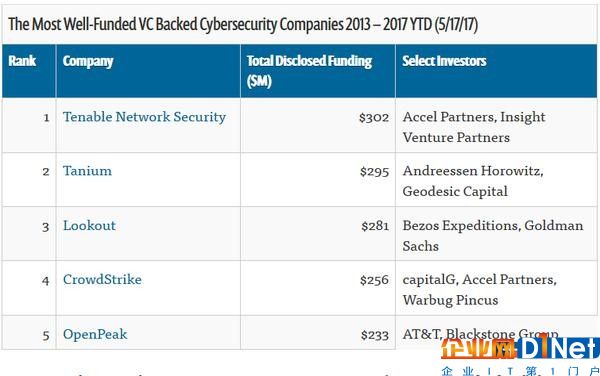Click the D1Net logo watermark

pos(520,348)
